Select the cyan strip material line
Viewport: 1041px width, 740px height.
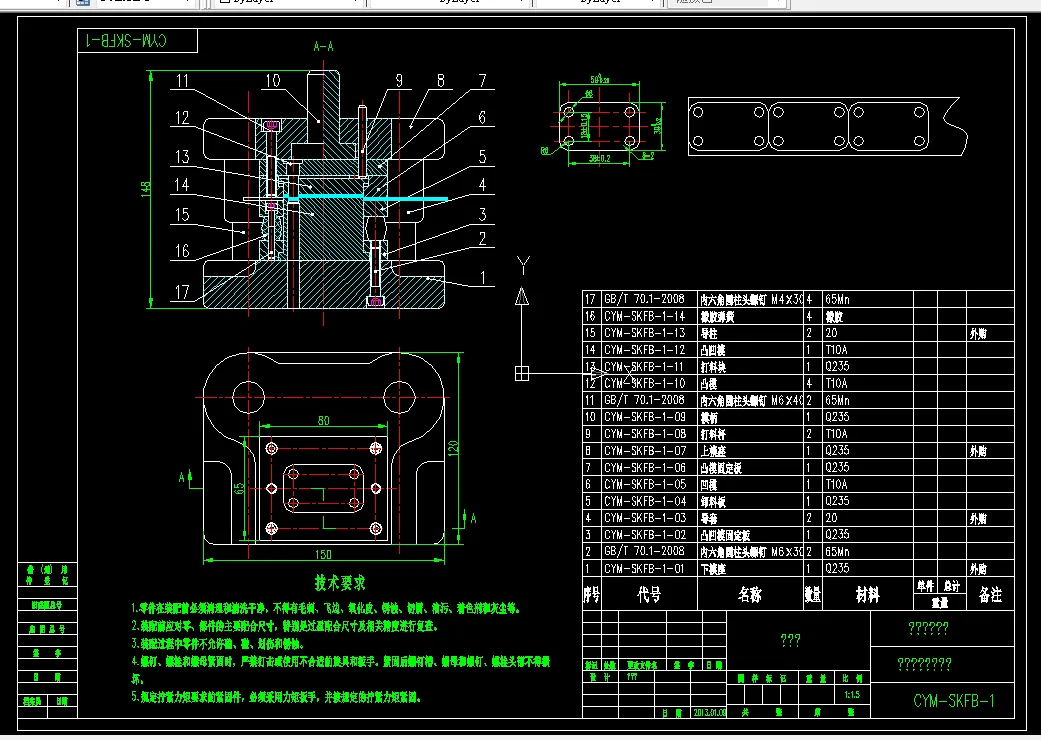point(366,198)
